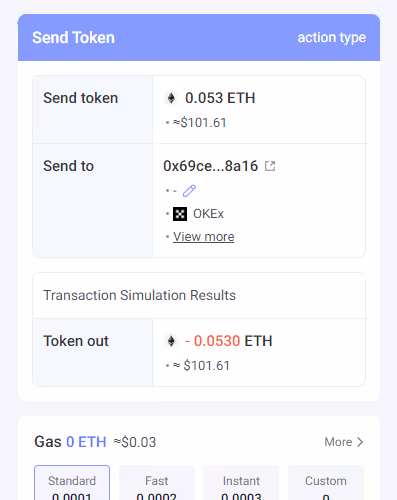Click the OKEx label text
Screen dimensions: 397x500
tap(208, 214)
